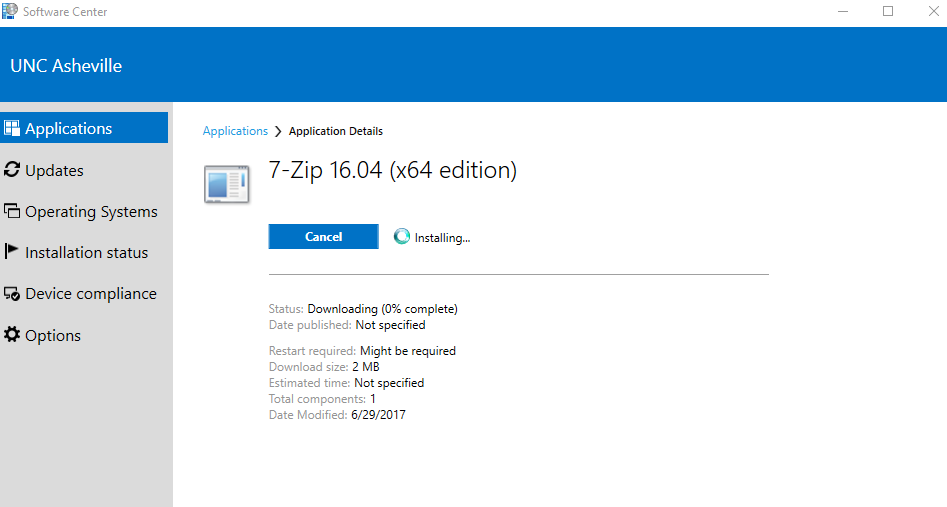
Task: Click the Application Details breadcrumb text
Action: [336, 131]
